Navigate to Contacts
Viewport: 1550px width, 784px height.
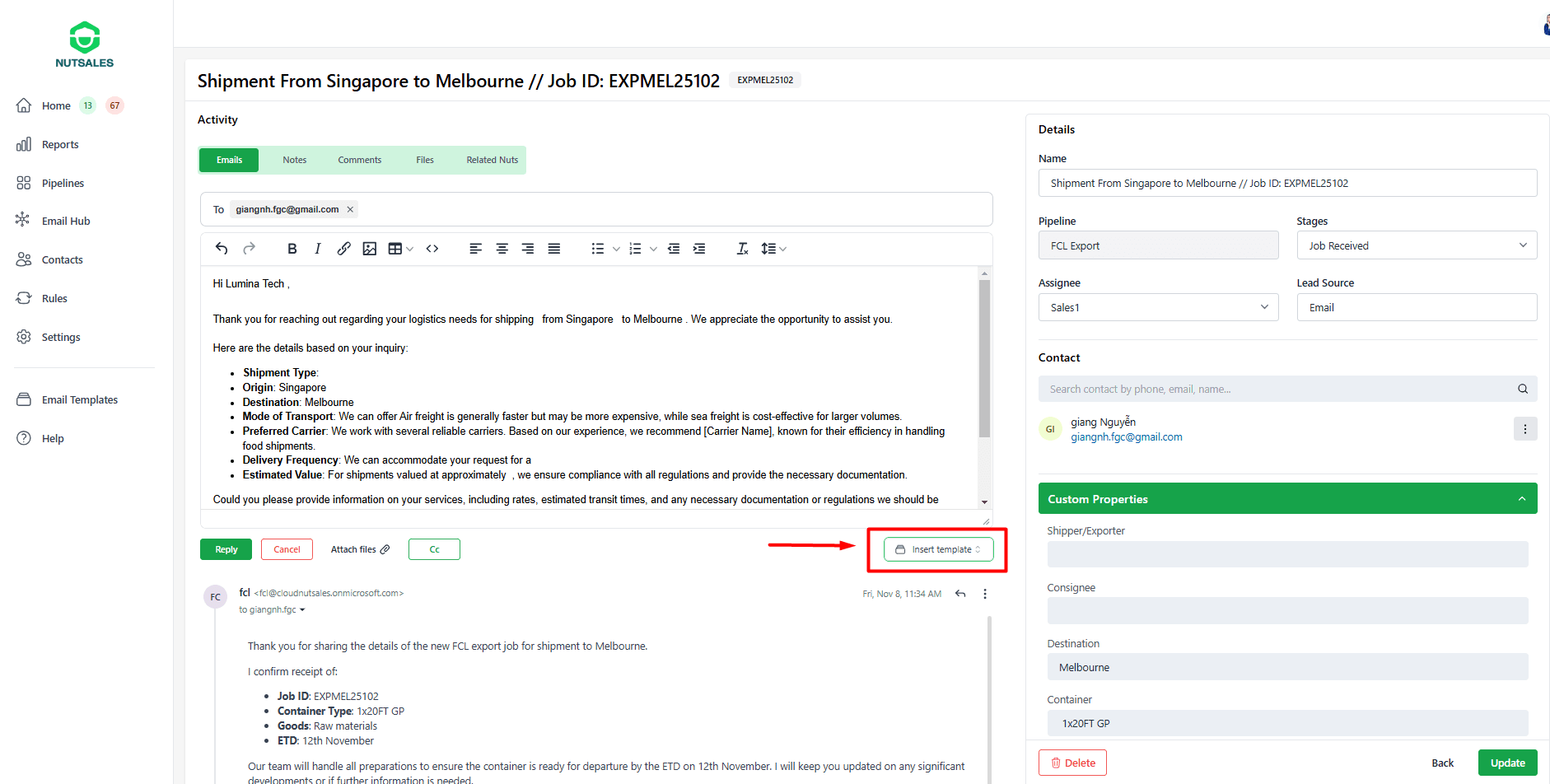pyautogui.click(x=62, y=259)
